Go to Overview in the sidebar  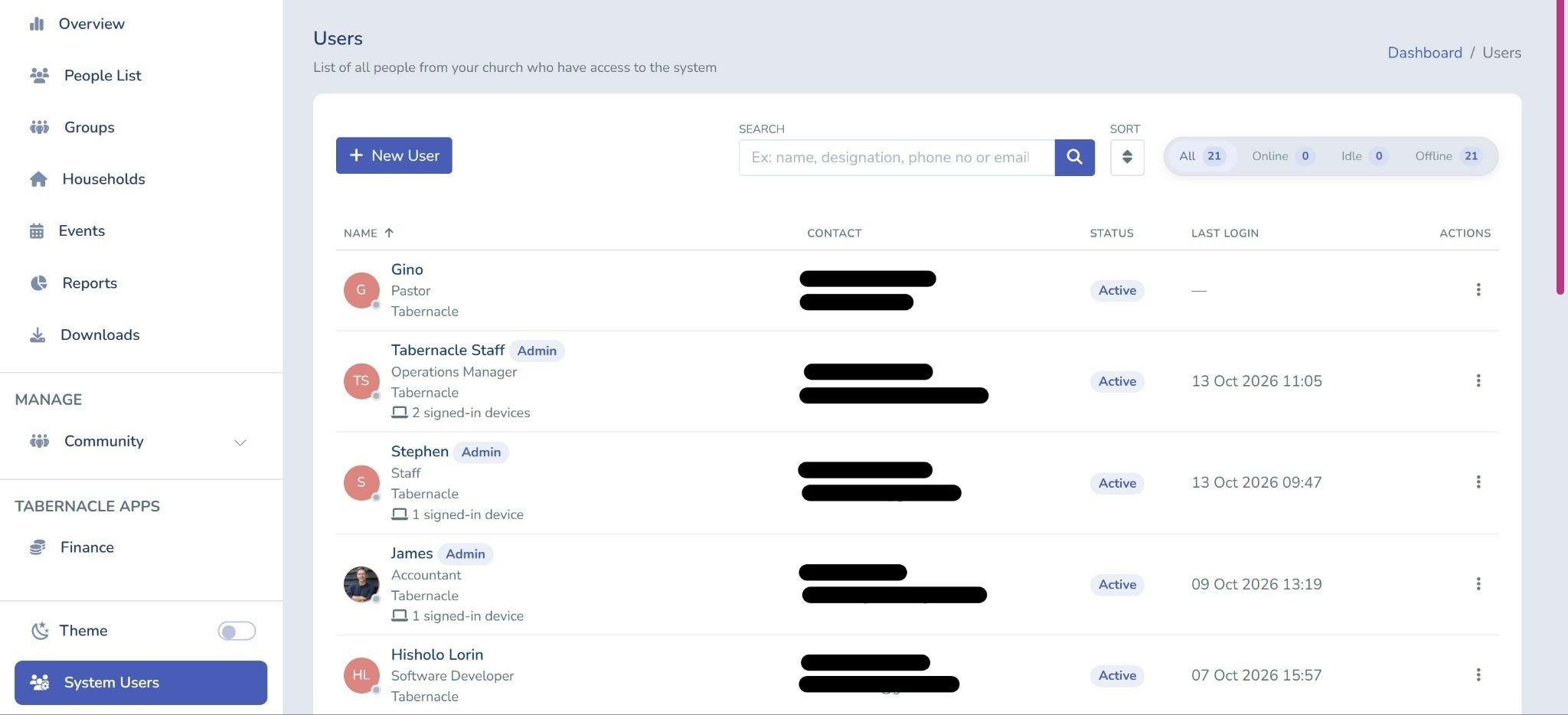tap(92, 24)
